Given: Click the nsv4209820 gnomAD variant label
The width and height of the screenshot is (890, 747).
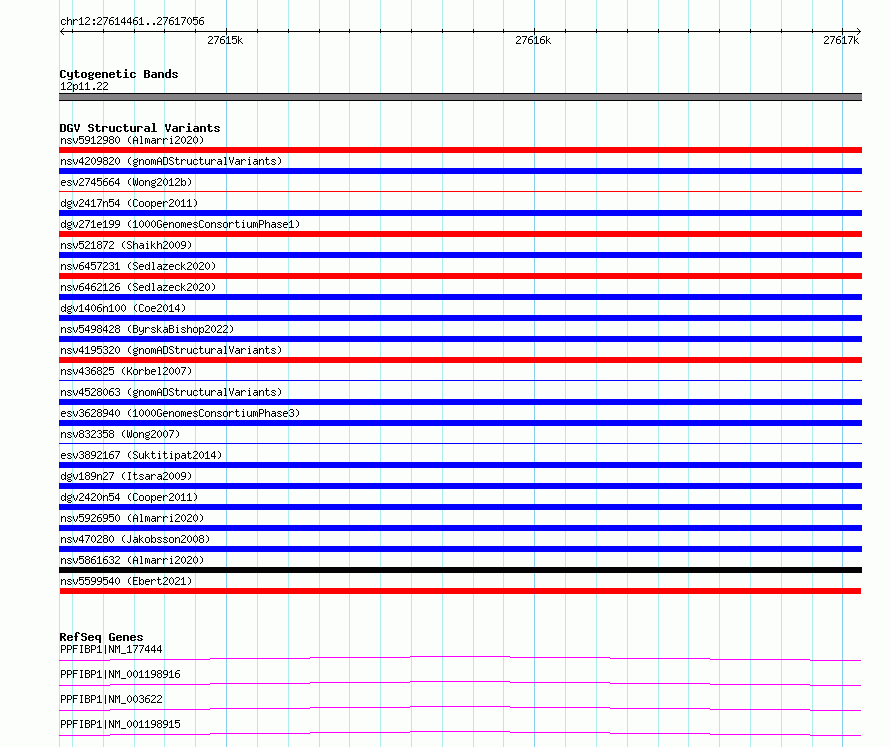Looking at the screenshot, I should click(171, 161).
